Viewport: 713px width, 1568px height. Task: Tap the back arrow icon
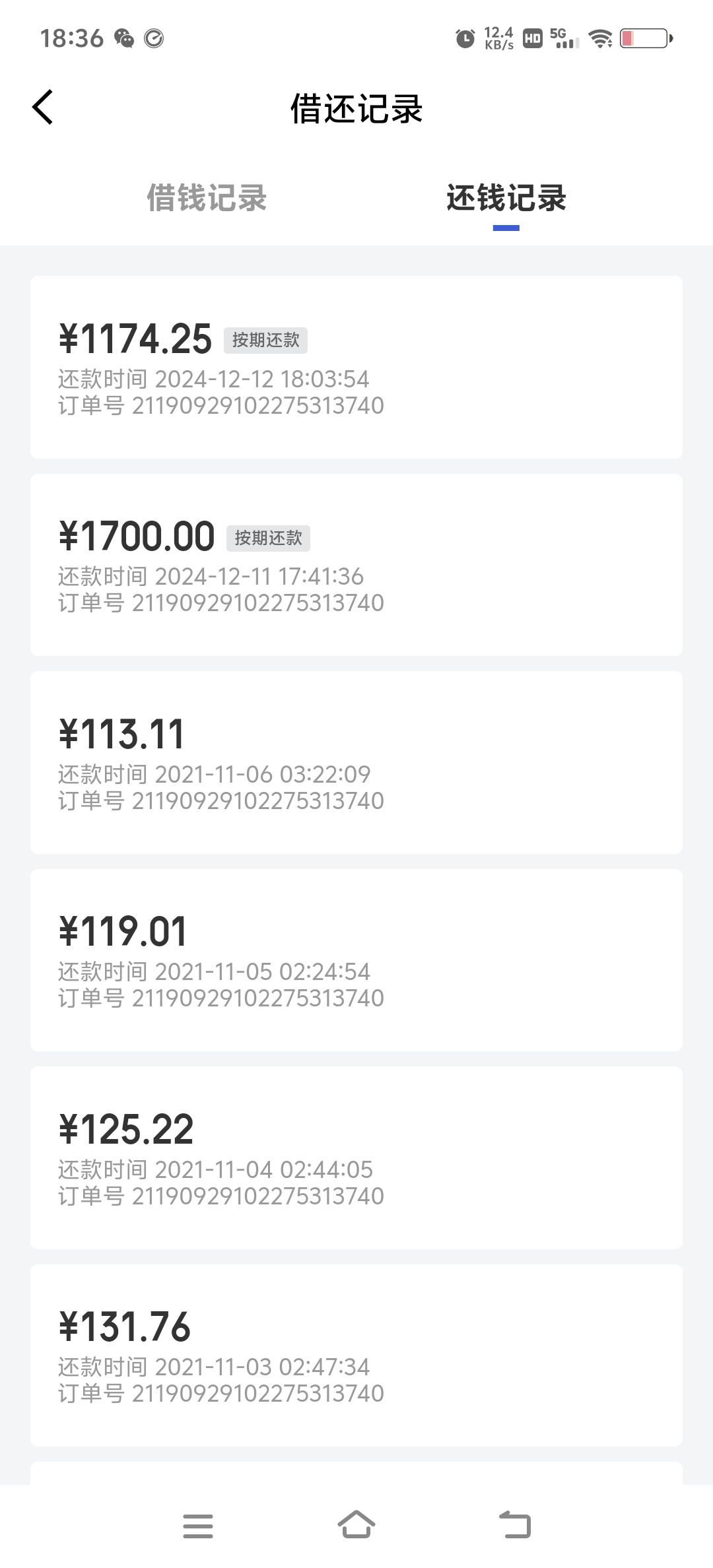click(x=43, y=108)
